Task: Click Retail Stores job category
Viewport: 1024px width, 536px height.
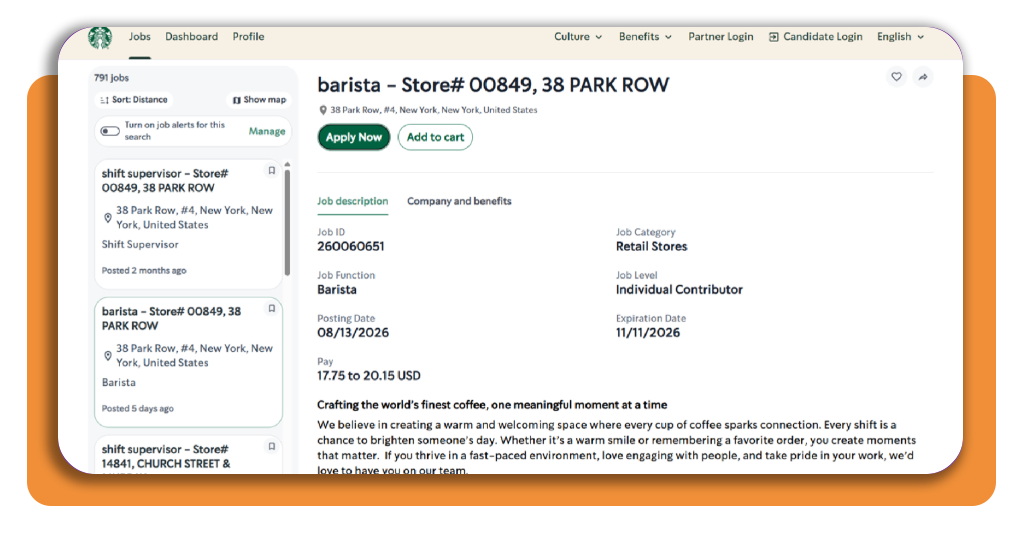Action: (x=652, y=247)
